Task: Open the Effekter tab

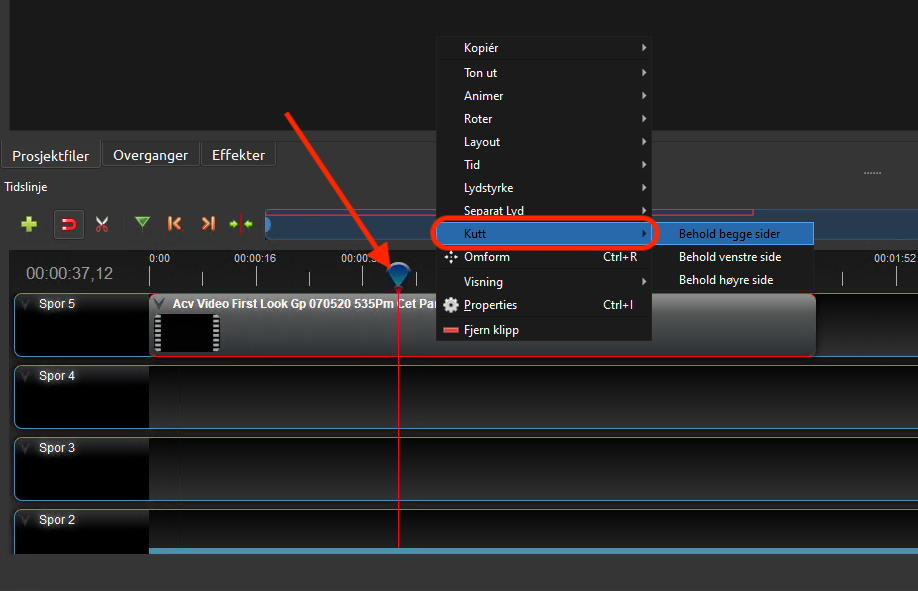Action: tap(238, 155)
